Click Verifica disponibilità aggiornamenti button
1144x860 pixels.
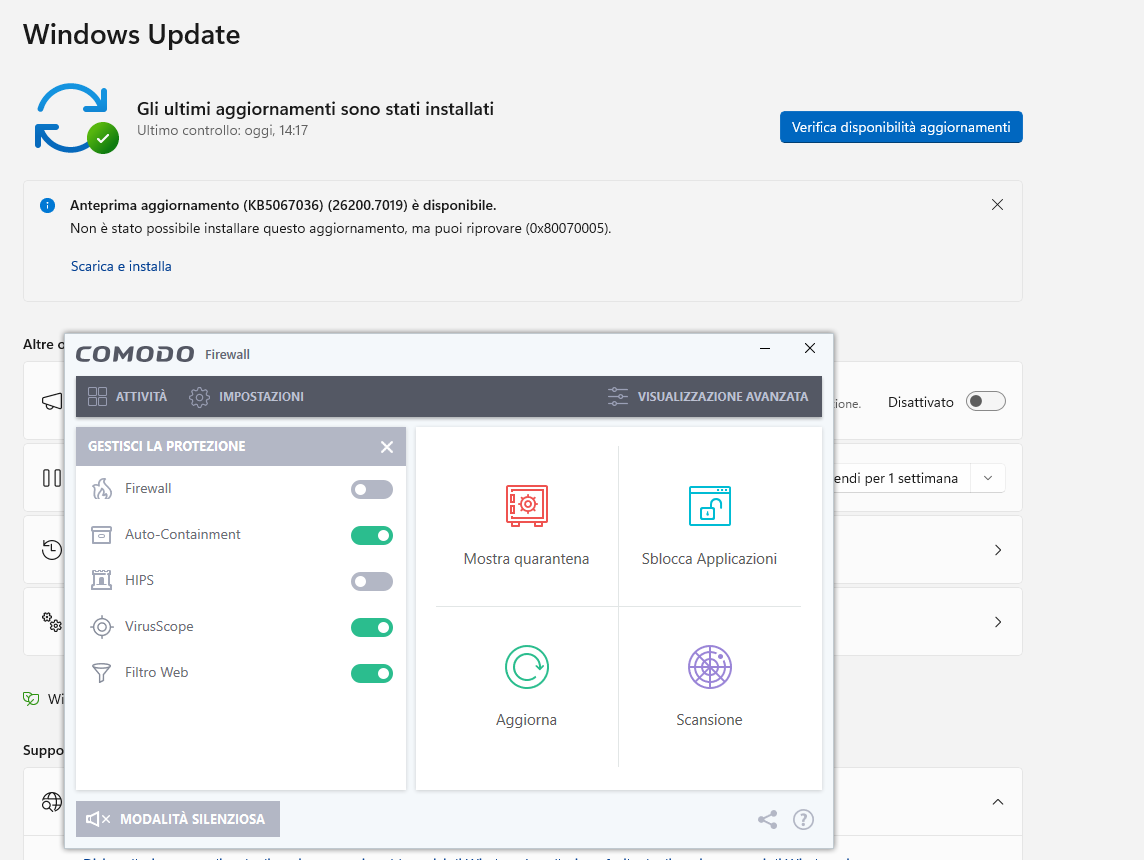click(900, 127)
